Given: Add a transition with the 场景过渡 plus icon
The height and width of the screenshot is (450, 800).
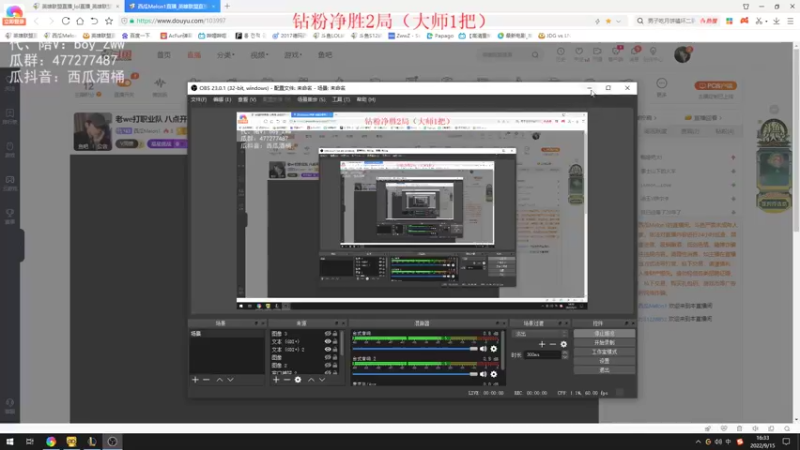Looking at the screenshot, I should pyautogui.click(x=542, y=344).
